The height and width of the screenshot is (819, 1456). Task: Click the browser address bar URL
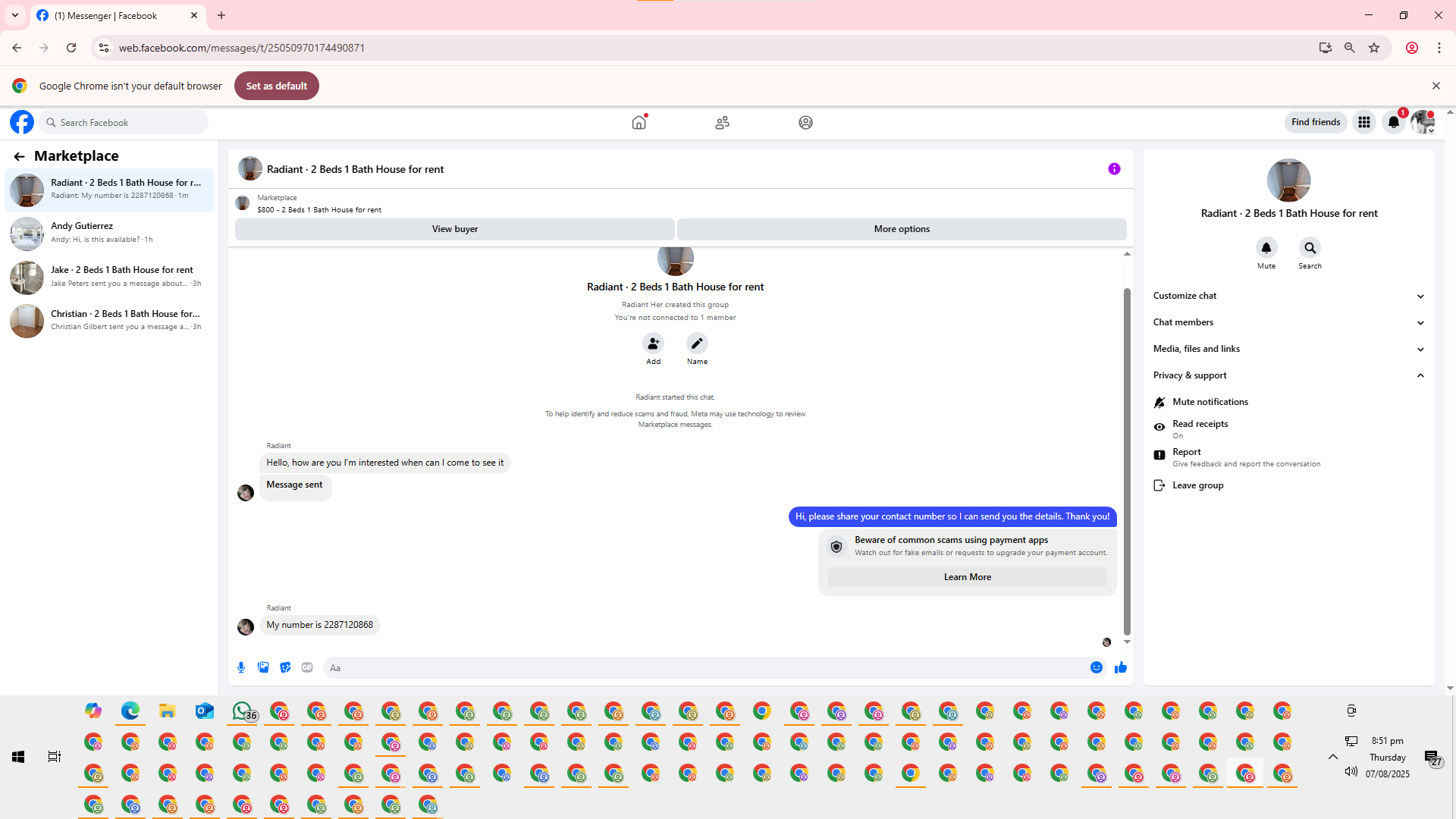click(x=242, y=48)
